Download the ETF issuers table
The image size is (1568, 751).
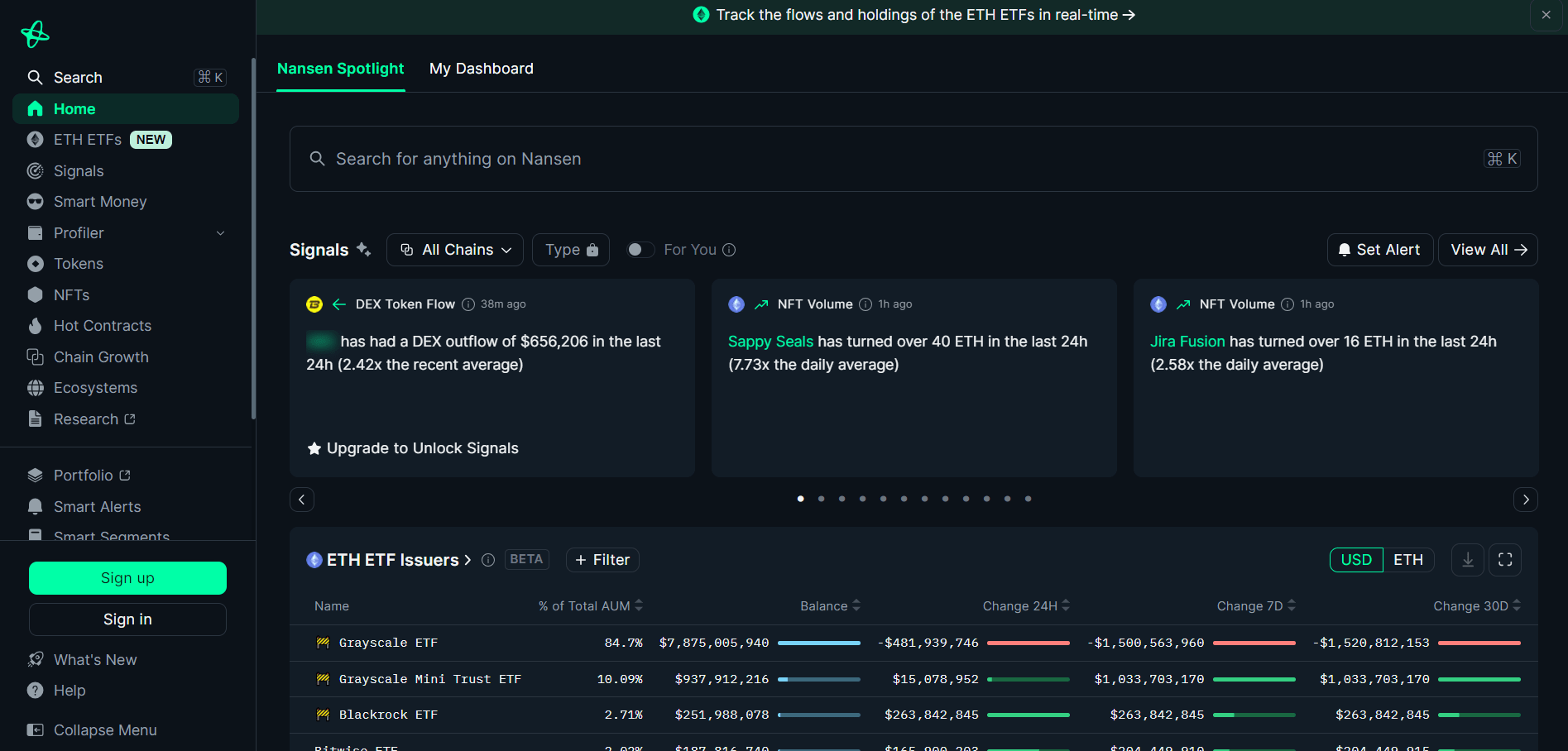click(1468, 560)
